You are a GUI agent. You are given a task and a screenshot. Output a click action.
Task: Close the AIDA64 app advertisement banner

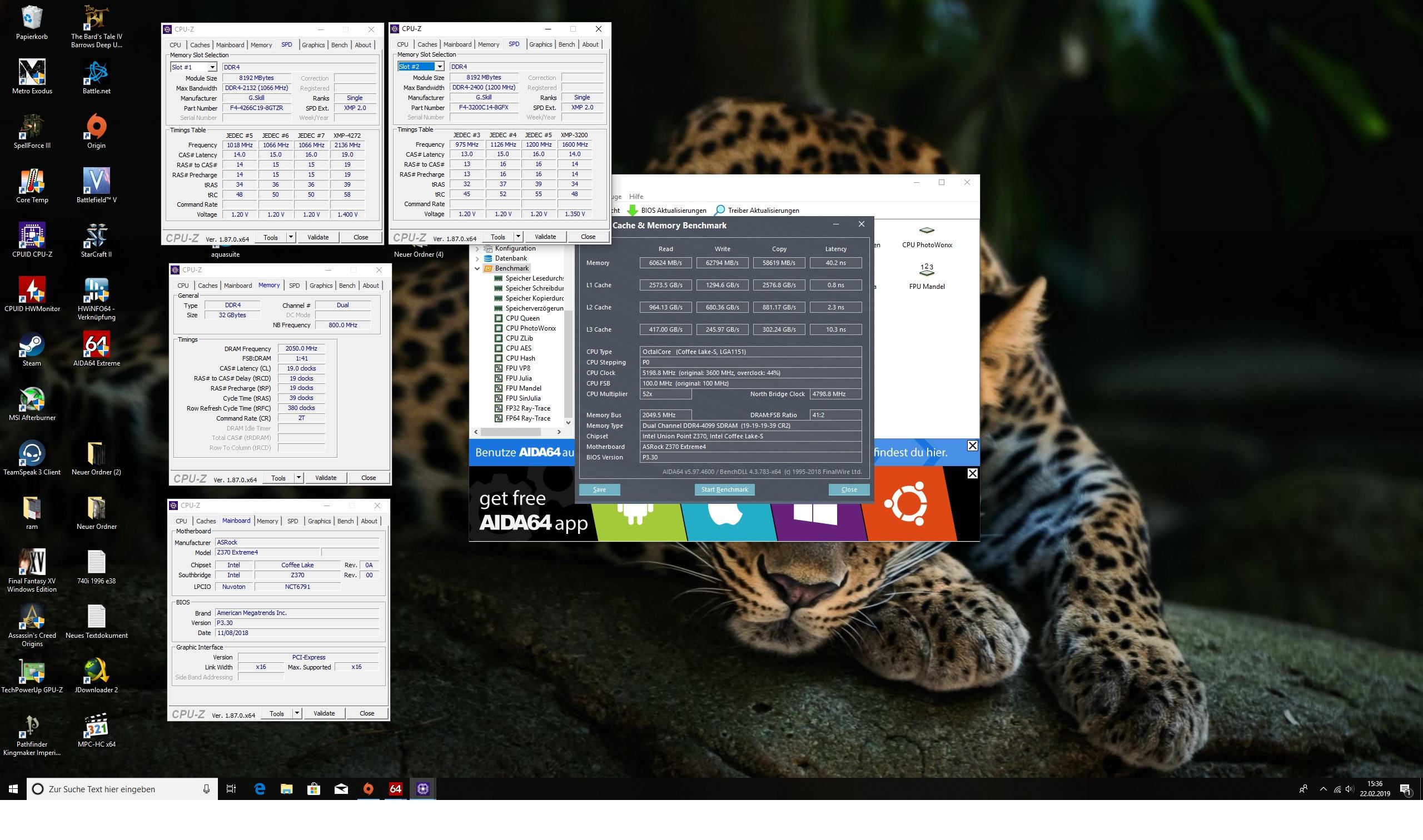pyautogui.click(x=972, y=473)
